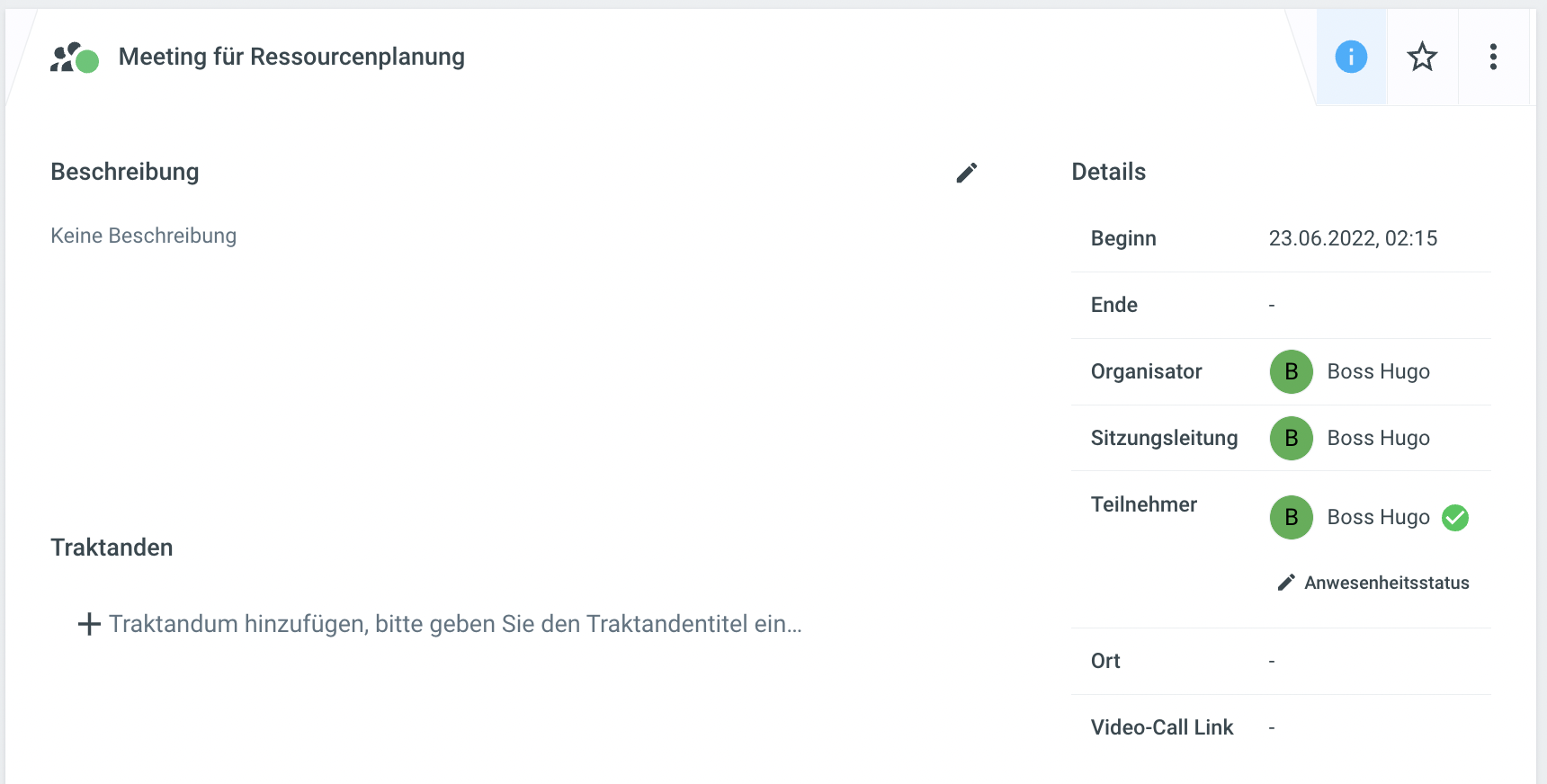
Task: Click the Teilnehmer avatar badge
Action: click(1291, 517)
